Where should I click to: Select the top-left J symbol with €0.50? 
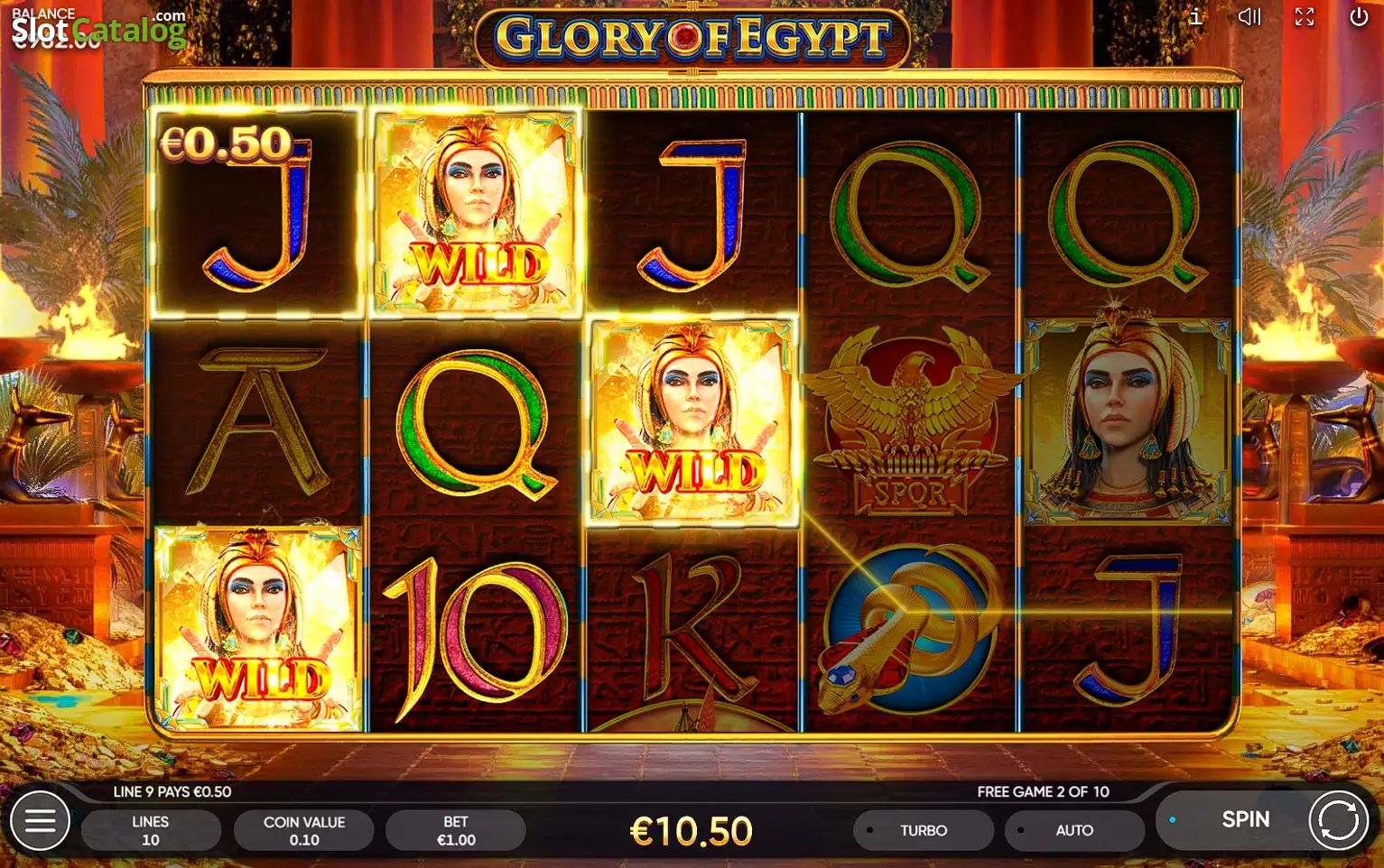point(257,214)
